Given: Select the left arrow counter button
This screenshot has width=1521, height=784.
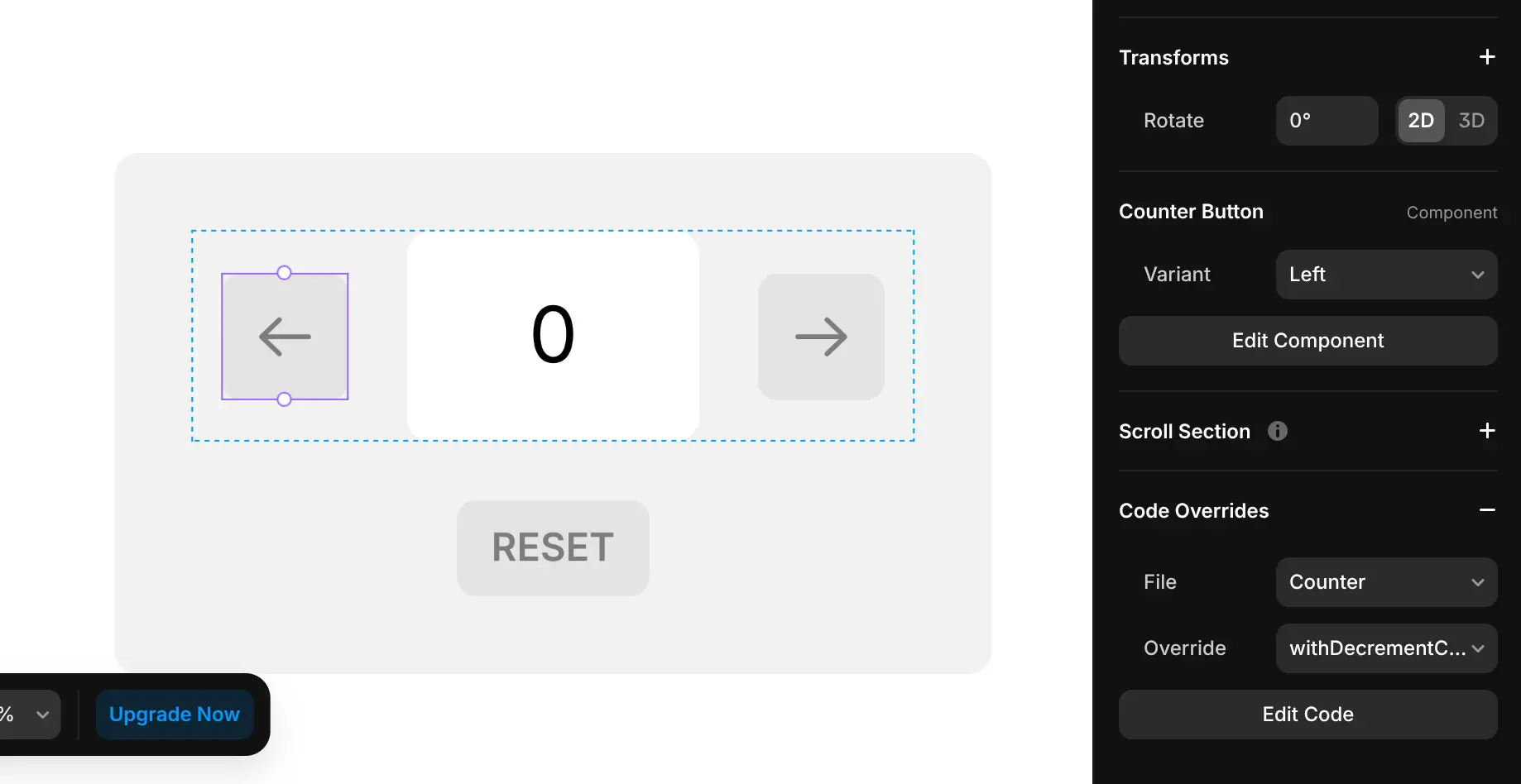Looking at the screenshot, I should tap(285, 337).
